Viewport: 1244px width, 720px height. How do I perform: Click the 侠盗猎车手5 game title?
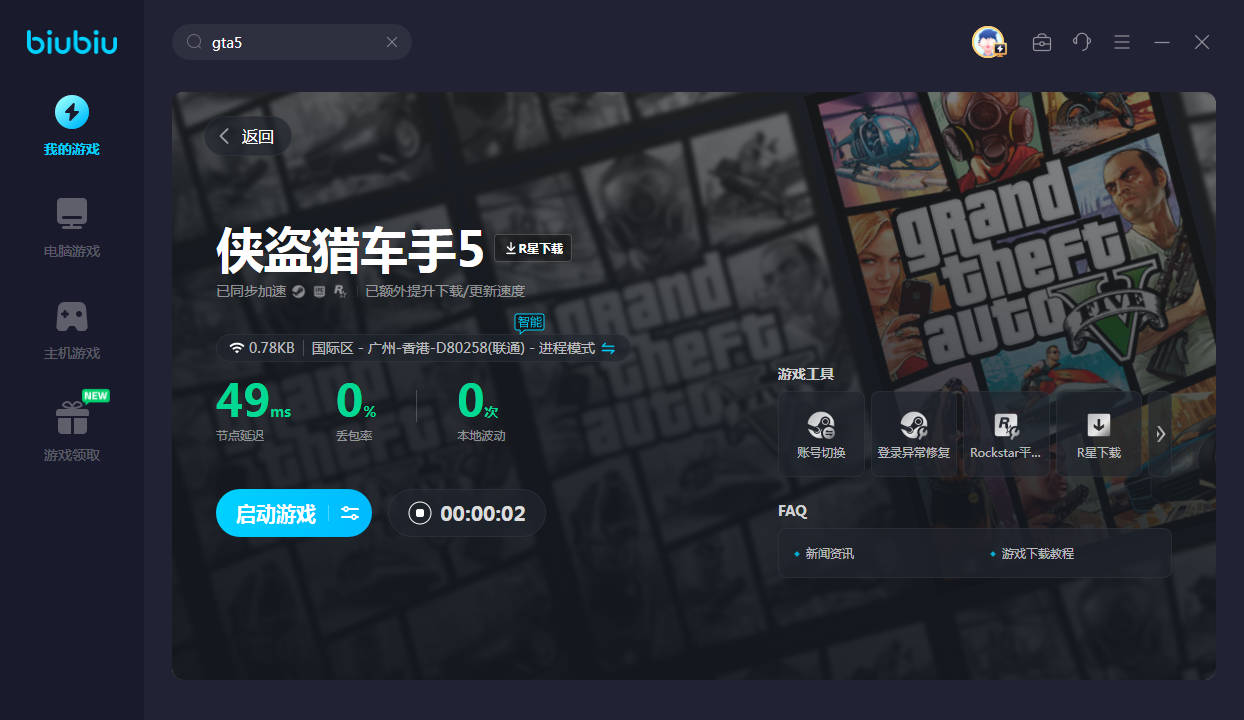click(x=350, y=249)
